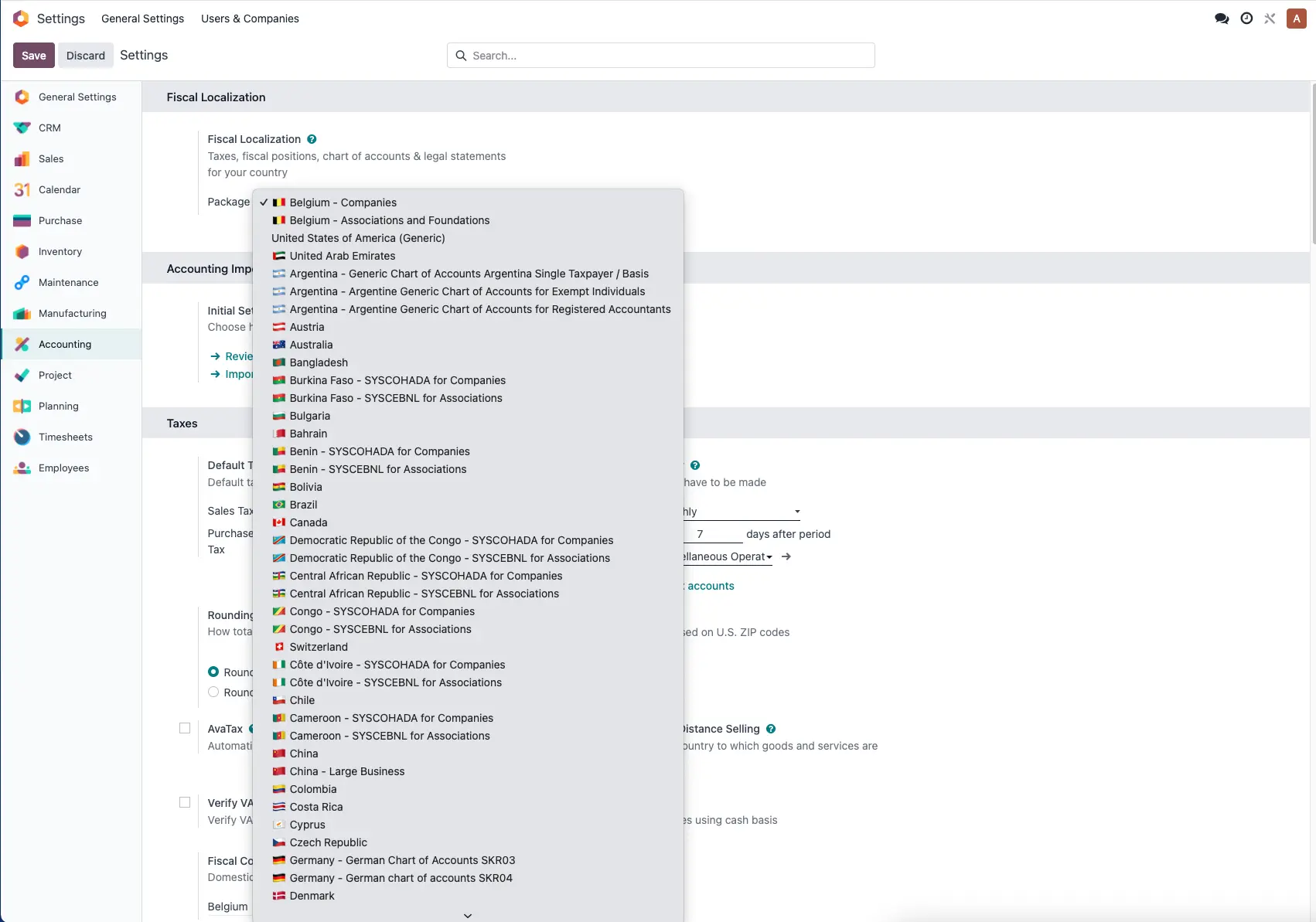Open Manufacturing settings in sidebar

[x=72, y=313]
